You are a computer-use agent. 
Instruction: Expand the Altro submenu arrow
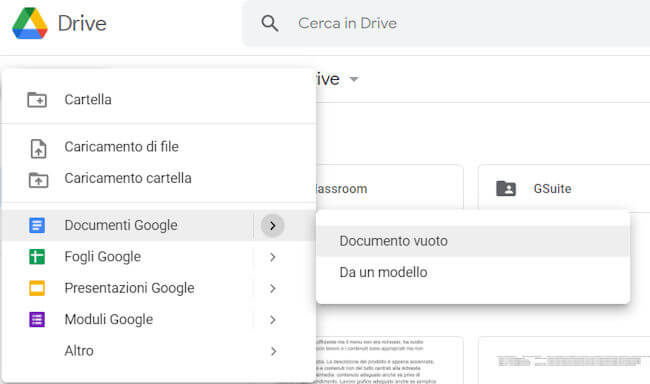(x=273, y=352)
